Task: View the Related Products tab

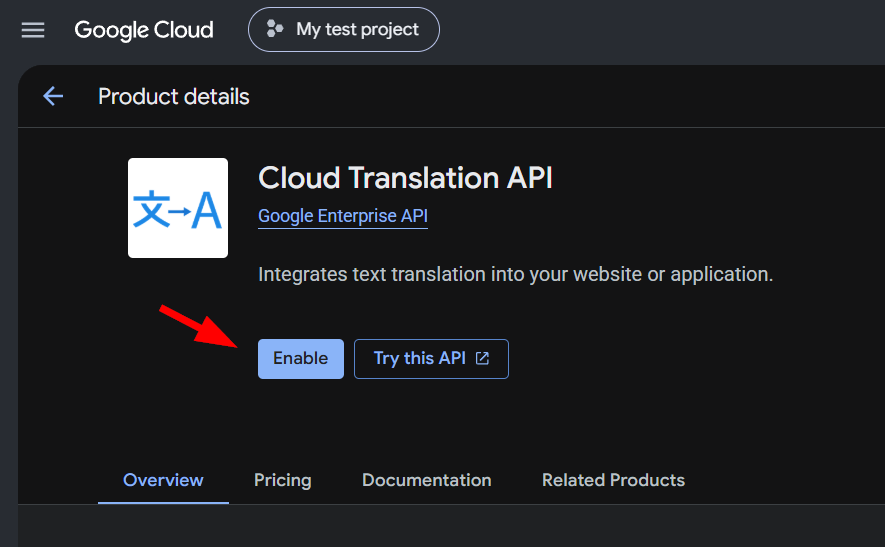Action: [x=614, y=480]
